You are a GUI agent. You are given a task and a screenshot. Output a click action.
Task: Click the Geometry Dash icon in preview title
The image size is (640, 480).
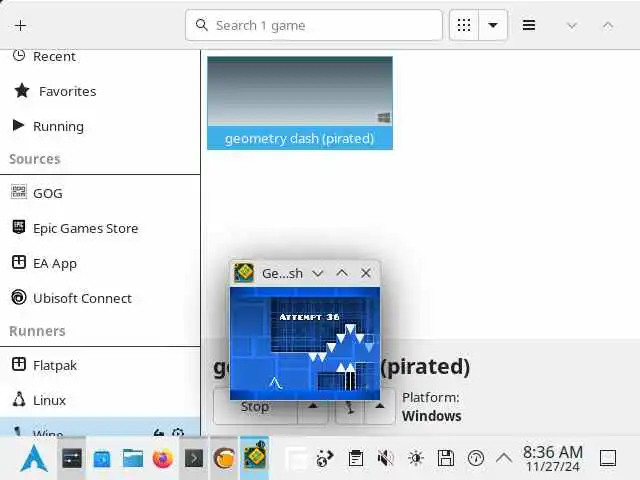[x=244, y=273]
